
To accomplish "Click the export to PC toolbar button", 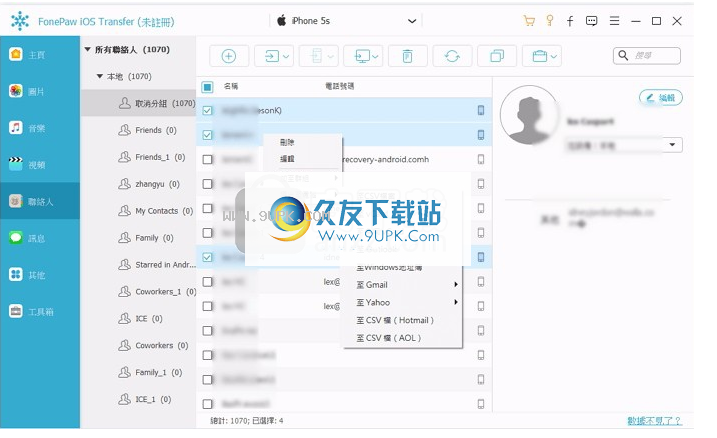I will click(x=362, y=56).
